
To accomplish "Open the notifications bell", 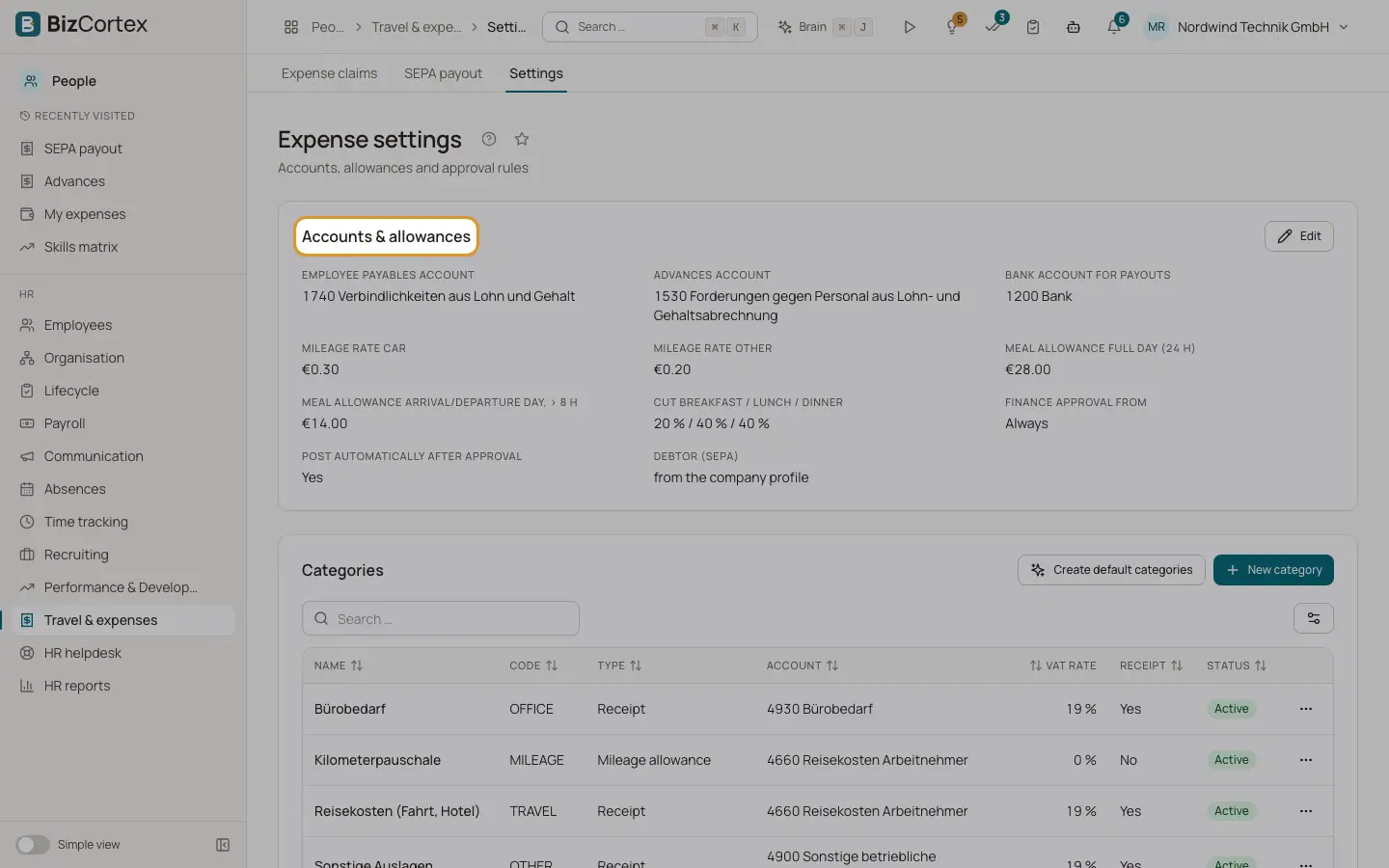I will tap(1114, 27).
